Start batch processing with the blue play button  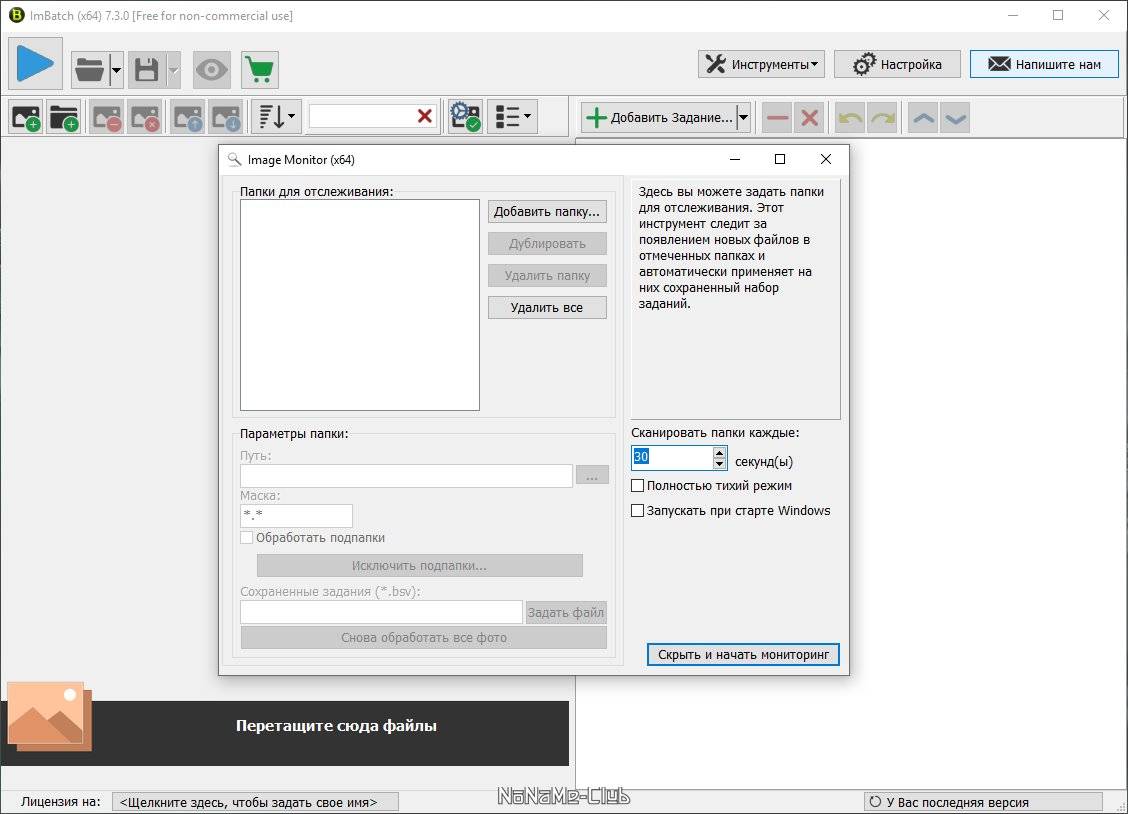point(35,64)
